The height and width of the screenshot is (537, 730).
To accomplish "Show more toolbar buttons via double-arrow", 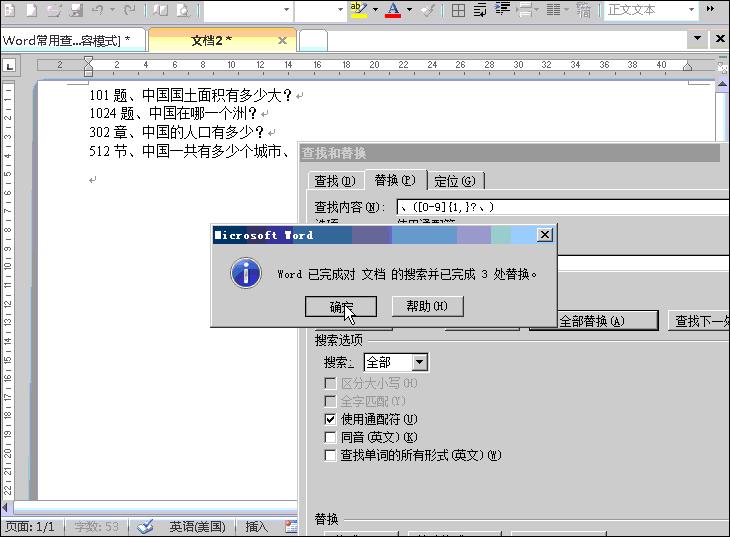I will 710,9.
